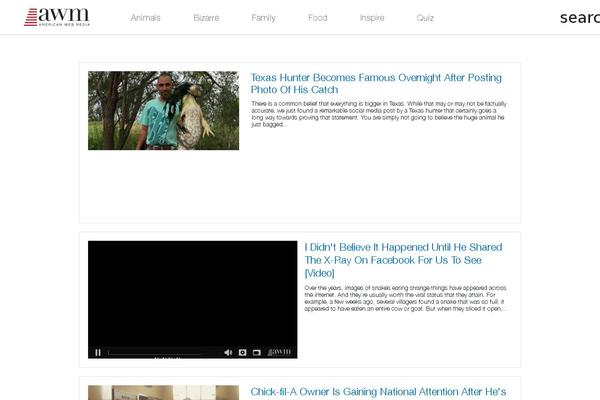Click the Texas hunter article excerpt text

click(379, 114)
